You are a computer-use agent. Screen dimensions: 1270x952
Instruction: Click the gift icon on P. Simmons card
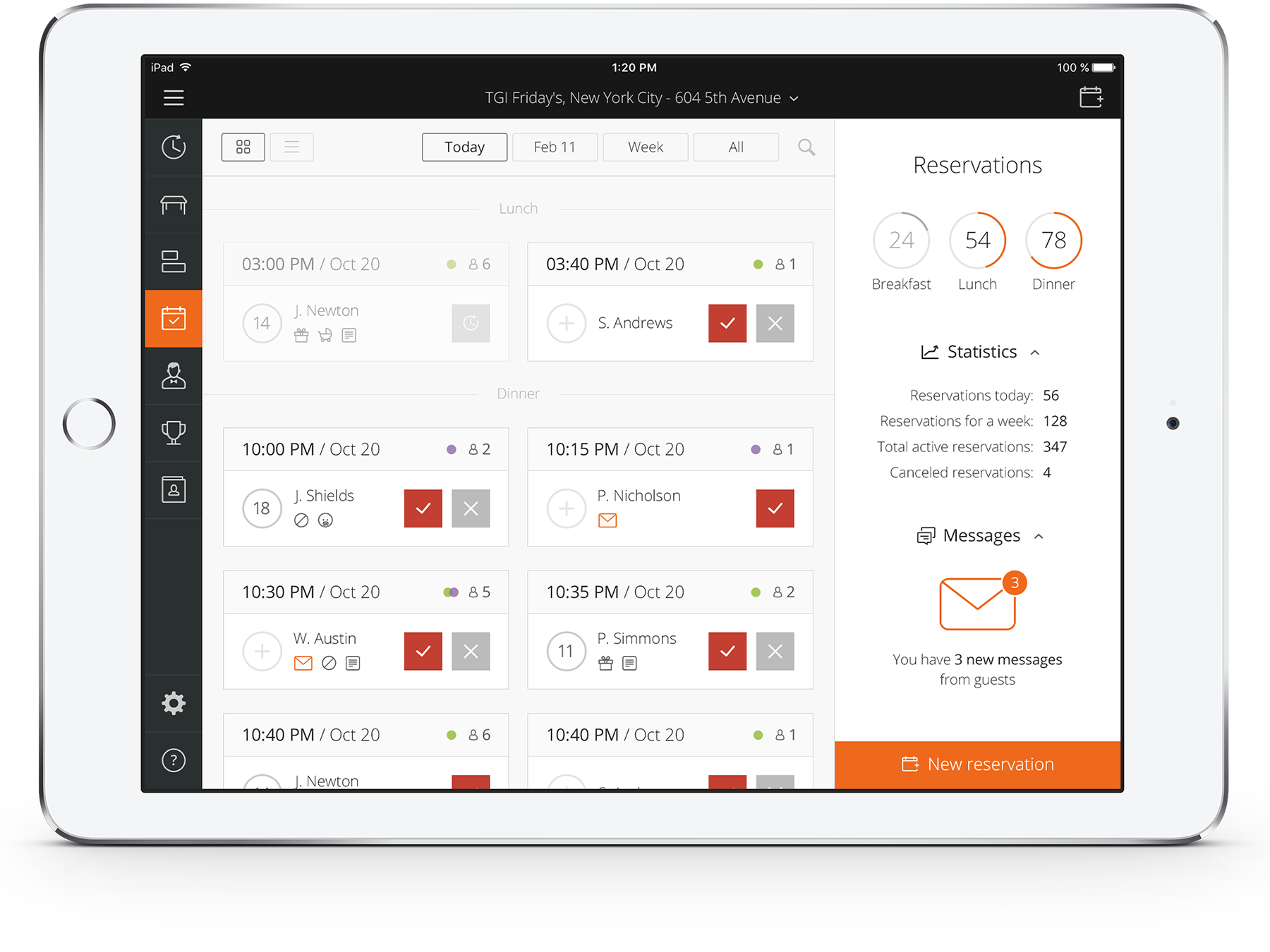(605, 663)
